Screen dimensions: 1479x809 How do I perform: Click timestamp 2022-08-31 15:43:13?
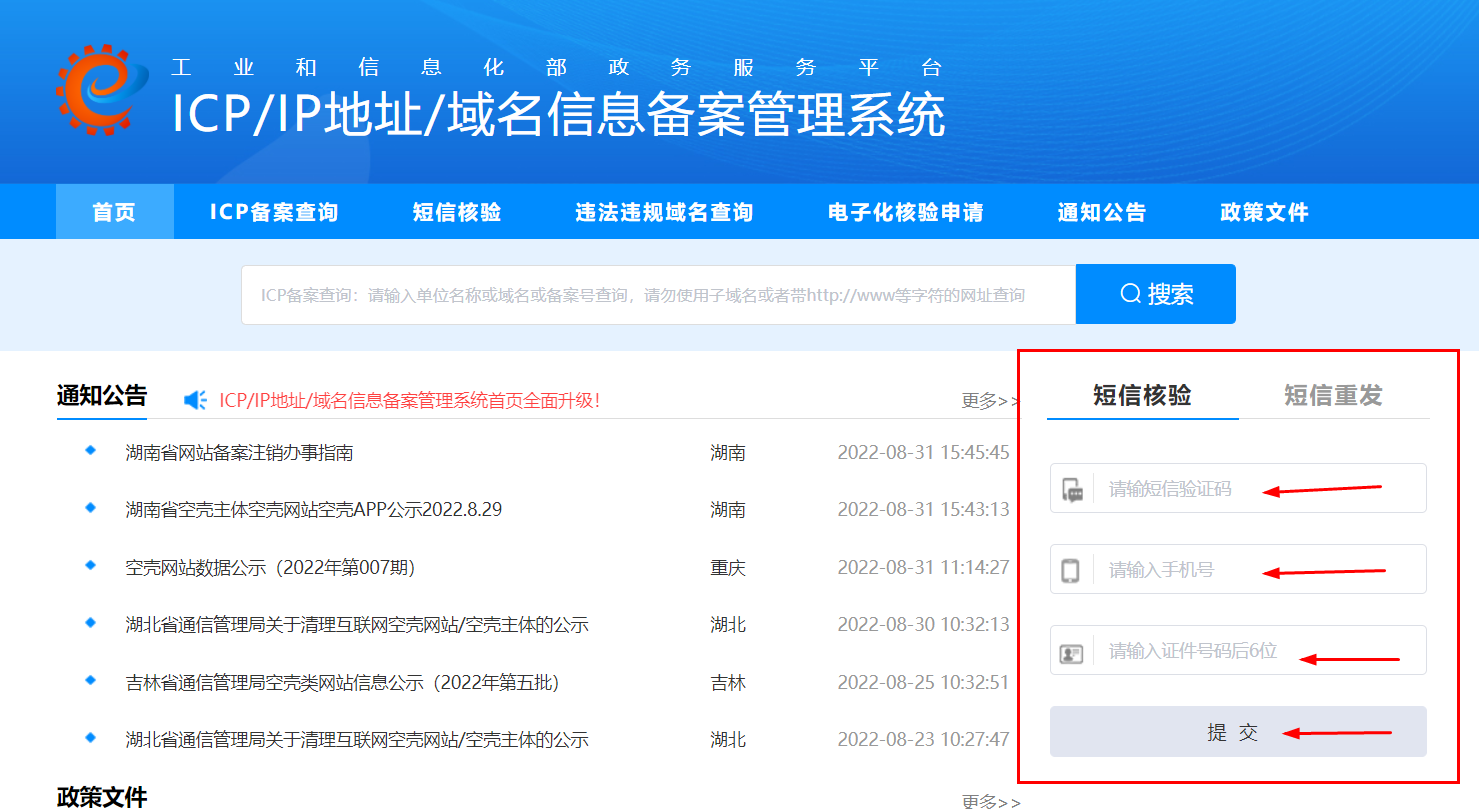[924, 510]
